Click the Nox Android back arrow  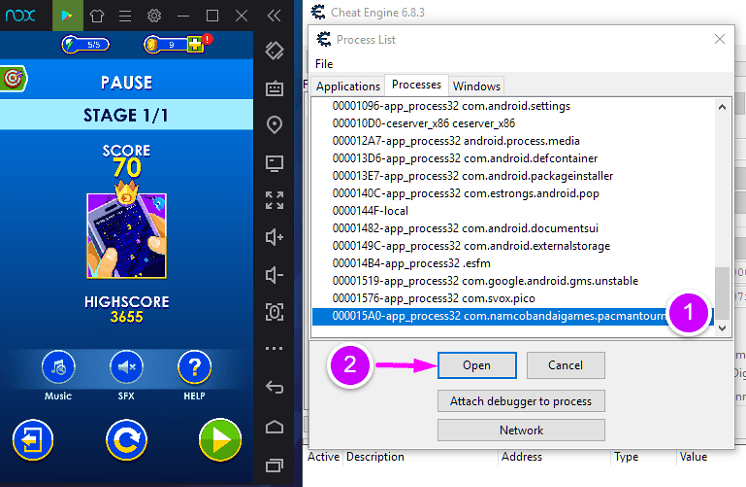click(x=275, y=387)
